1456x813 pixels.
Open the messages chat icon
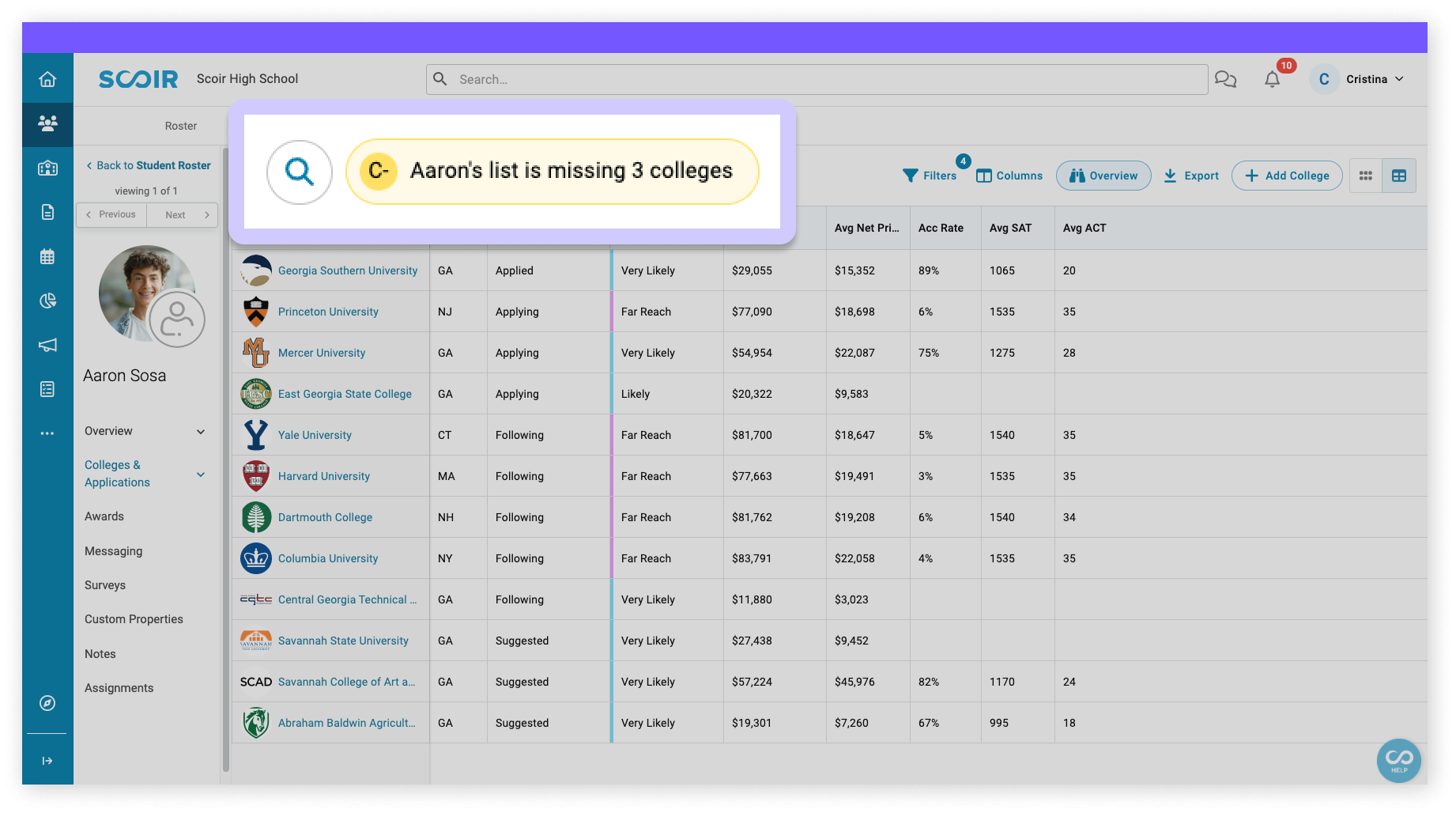coord(1225,79)
